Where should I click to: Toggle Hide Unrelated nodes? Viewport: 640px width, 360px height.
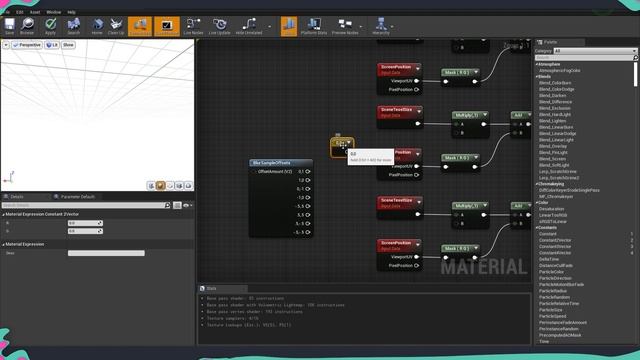[x=249, y=27]
